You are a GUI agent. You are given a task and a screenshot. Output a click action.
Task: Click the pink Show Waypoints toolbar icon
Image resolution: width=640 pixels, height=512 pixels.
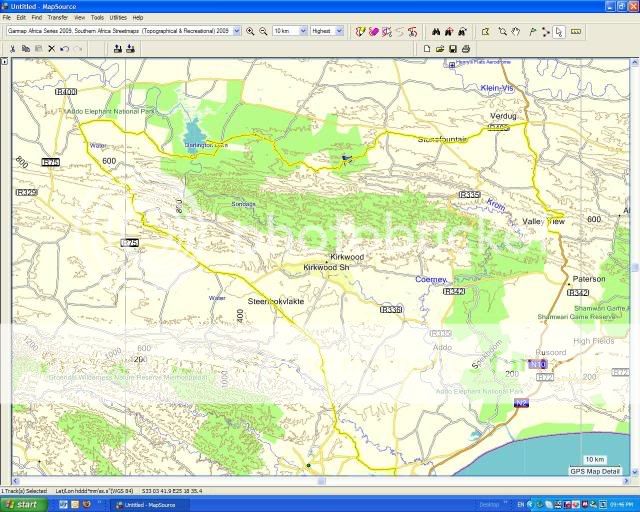[x=373, y=31]
